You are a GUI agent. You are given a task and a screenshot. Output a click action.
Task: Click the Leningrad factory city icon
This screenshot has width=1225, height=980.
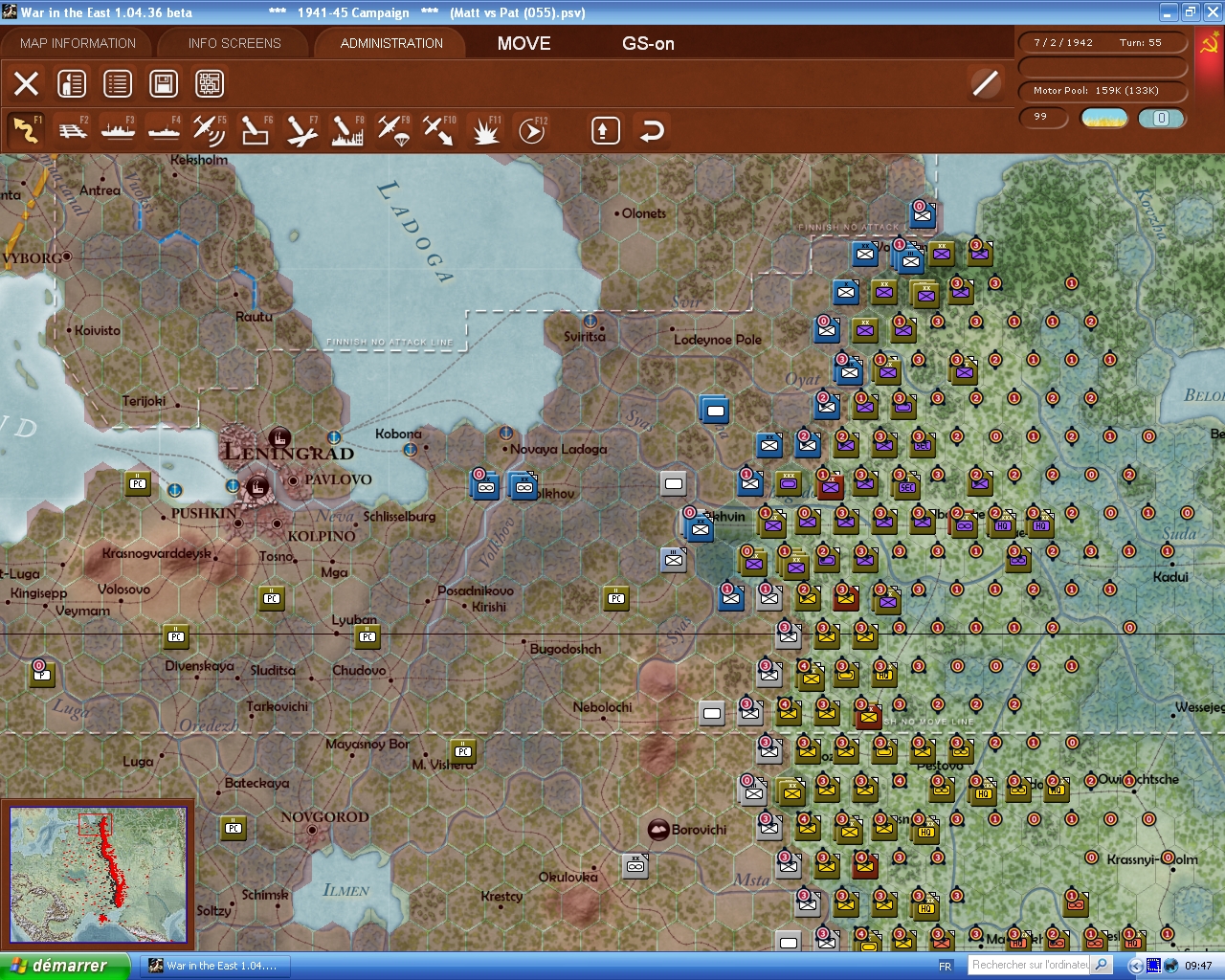click(279, 438)
